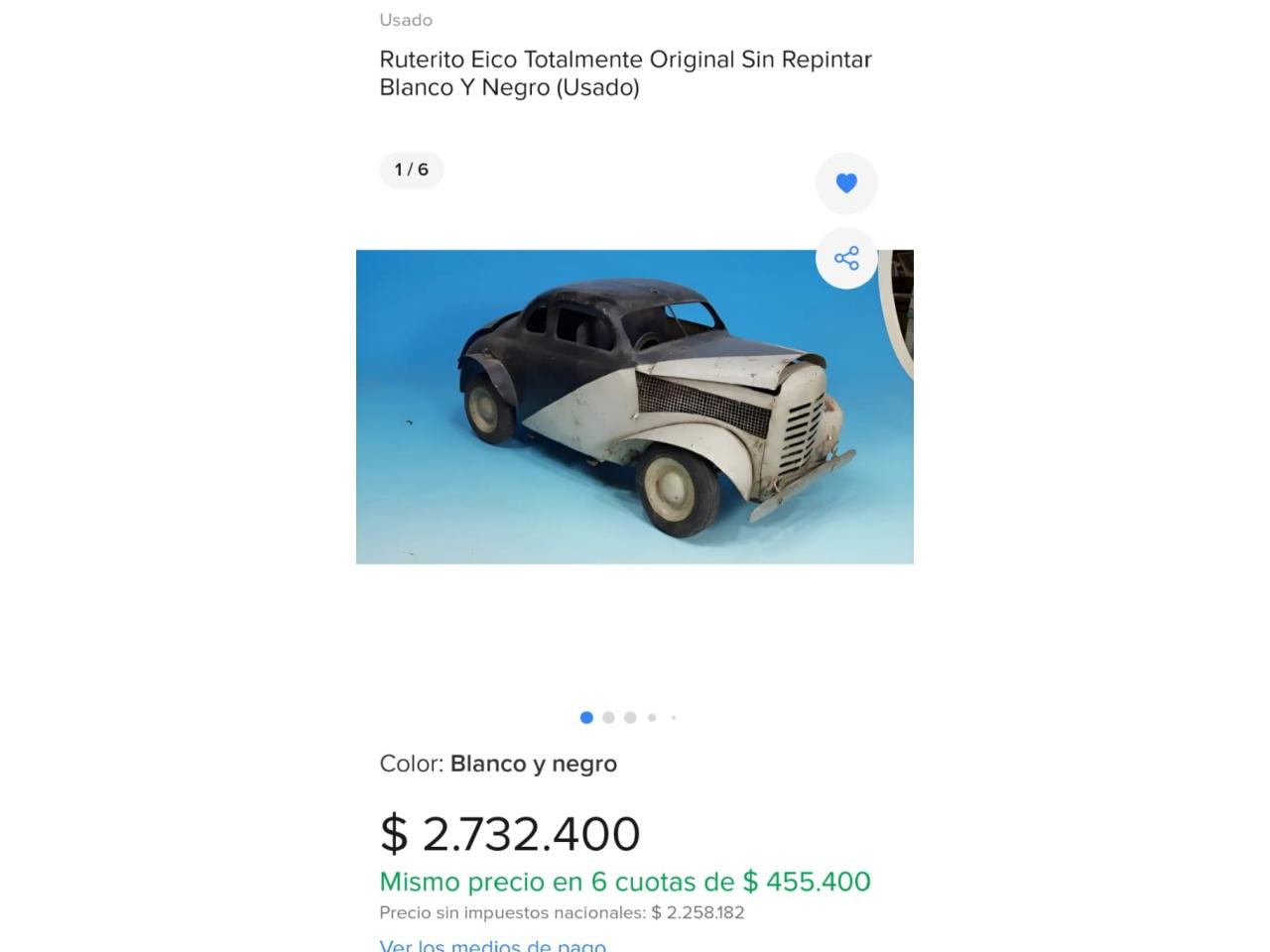Jump to the second carousel dot
Image resolution: width=1270 pixels, height=952 pixels.
click(x=608, y=718)
